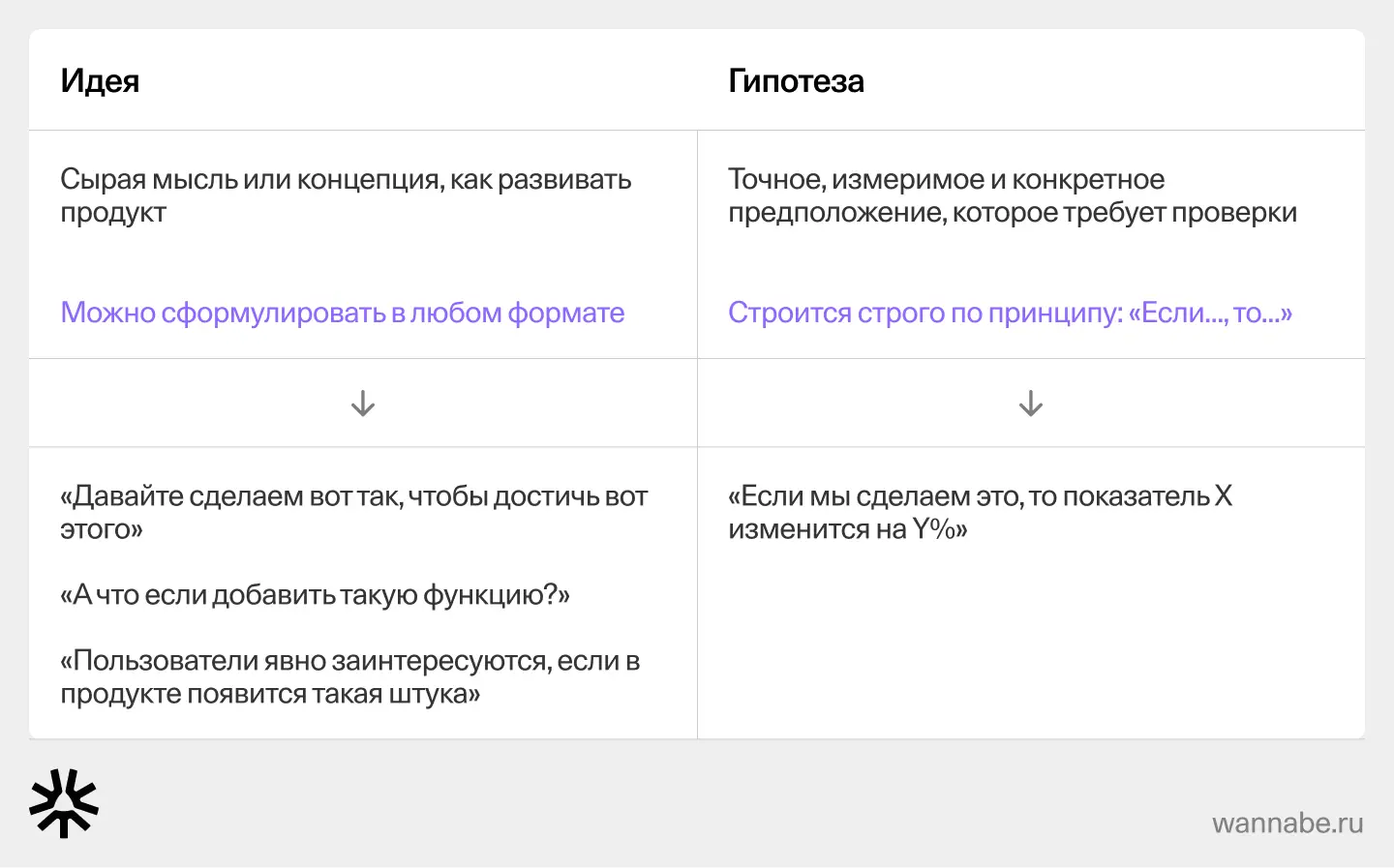Click the down arrow under Идея column
Viewport: 1394px width, 868px height.
point(363,403)
